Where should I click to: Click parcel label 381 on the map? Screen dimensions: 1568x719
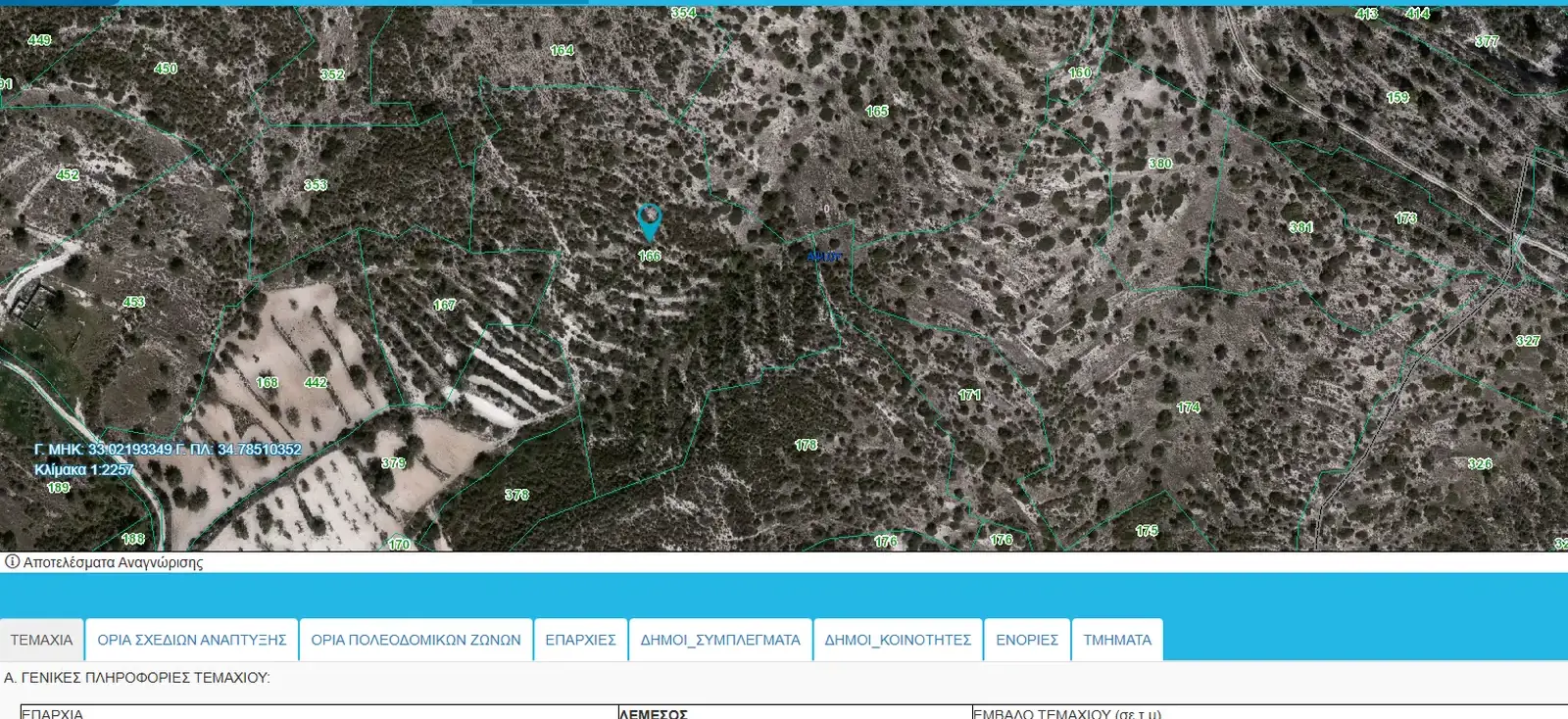[1301, 227]
